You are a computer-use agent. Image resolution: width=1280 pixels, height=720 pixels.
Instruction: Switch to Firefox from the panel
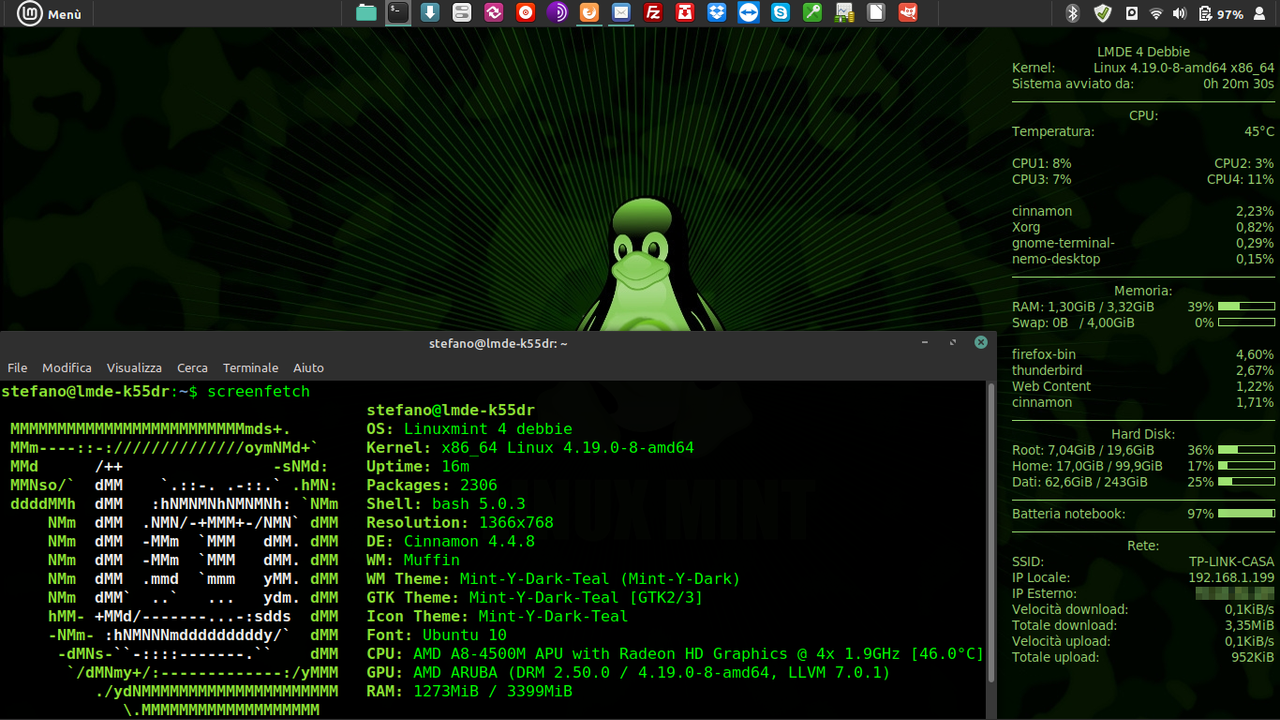tap(589, 13)
